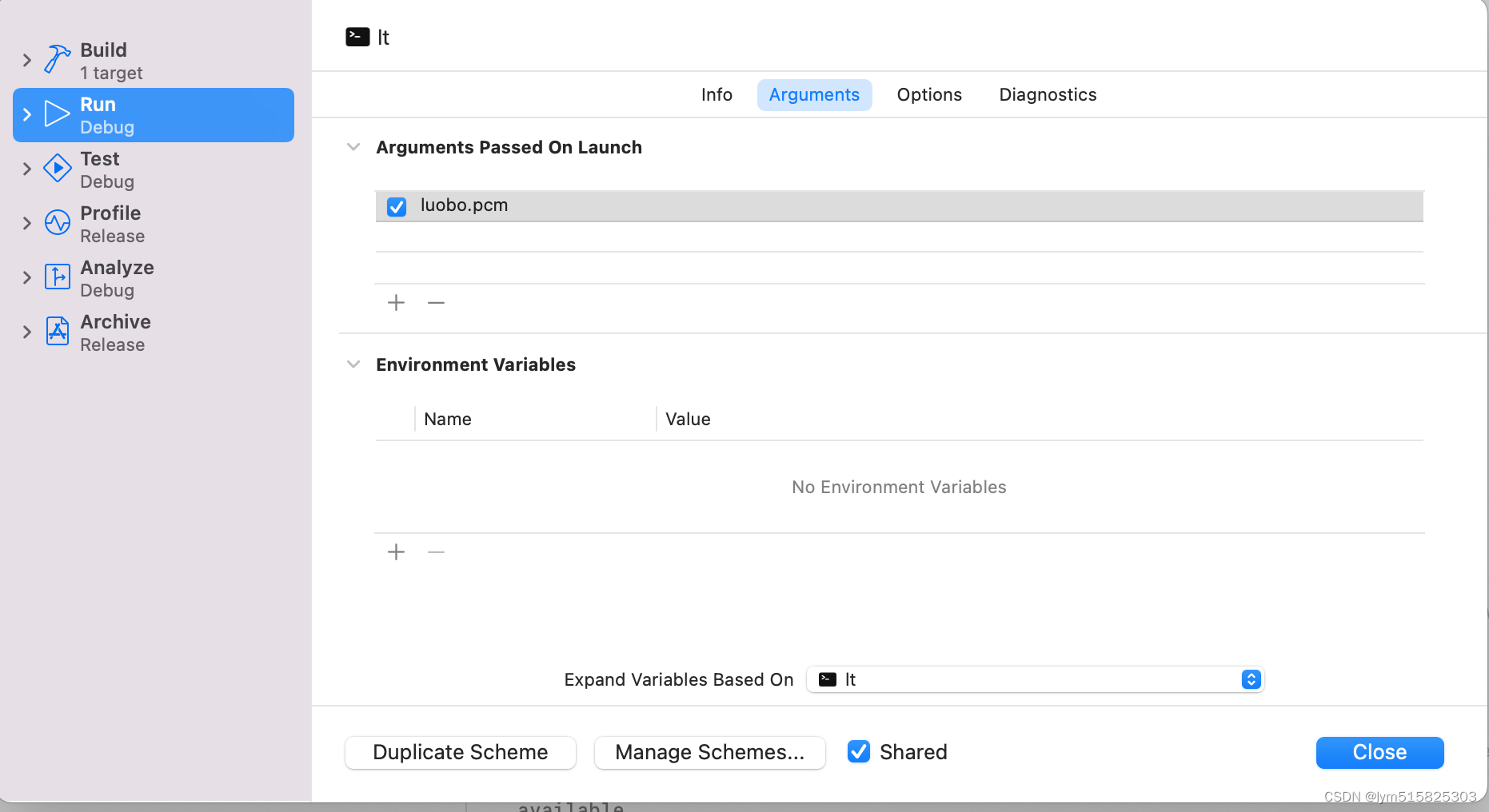The height and width of the screenshot is (812, 1489).
Task: Add an environment variable with plus
Action: (x=396, y=552)
